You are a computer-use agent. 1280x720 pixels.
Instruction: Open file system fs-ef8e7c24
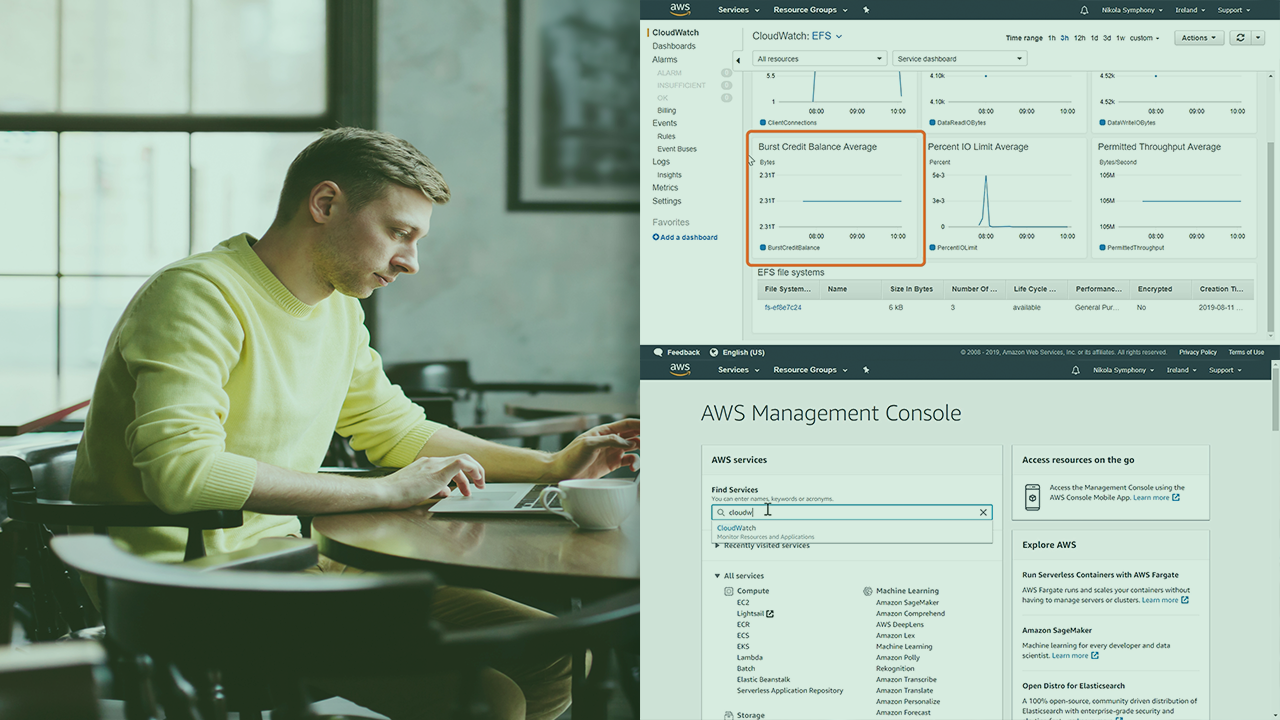click(x=782, y=307)
